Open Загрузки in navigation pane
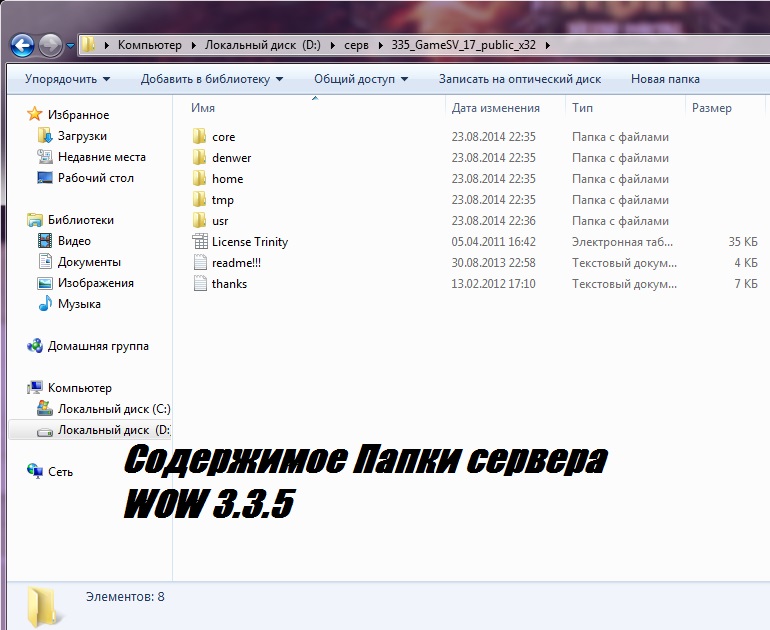770x630 pixels. point(82,136)
